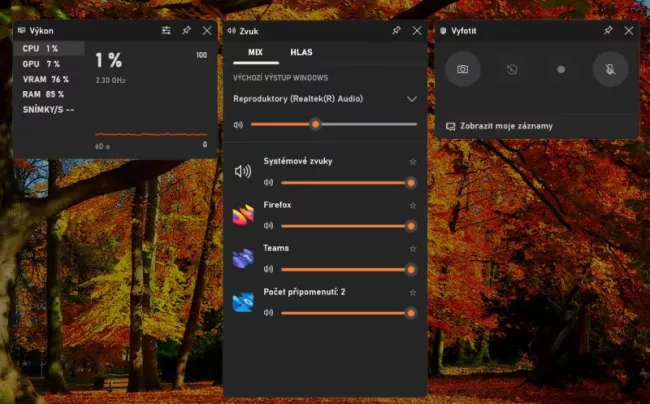Close the Zvuk widget

417,31
